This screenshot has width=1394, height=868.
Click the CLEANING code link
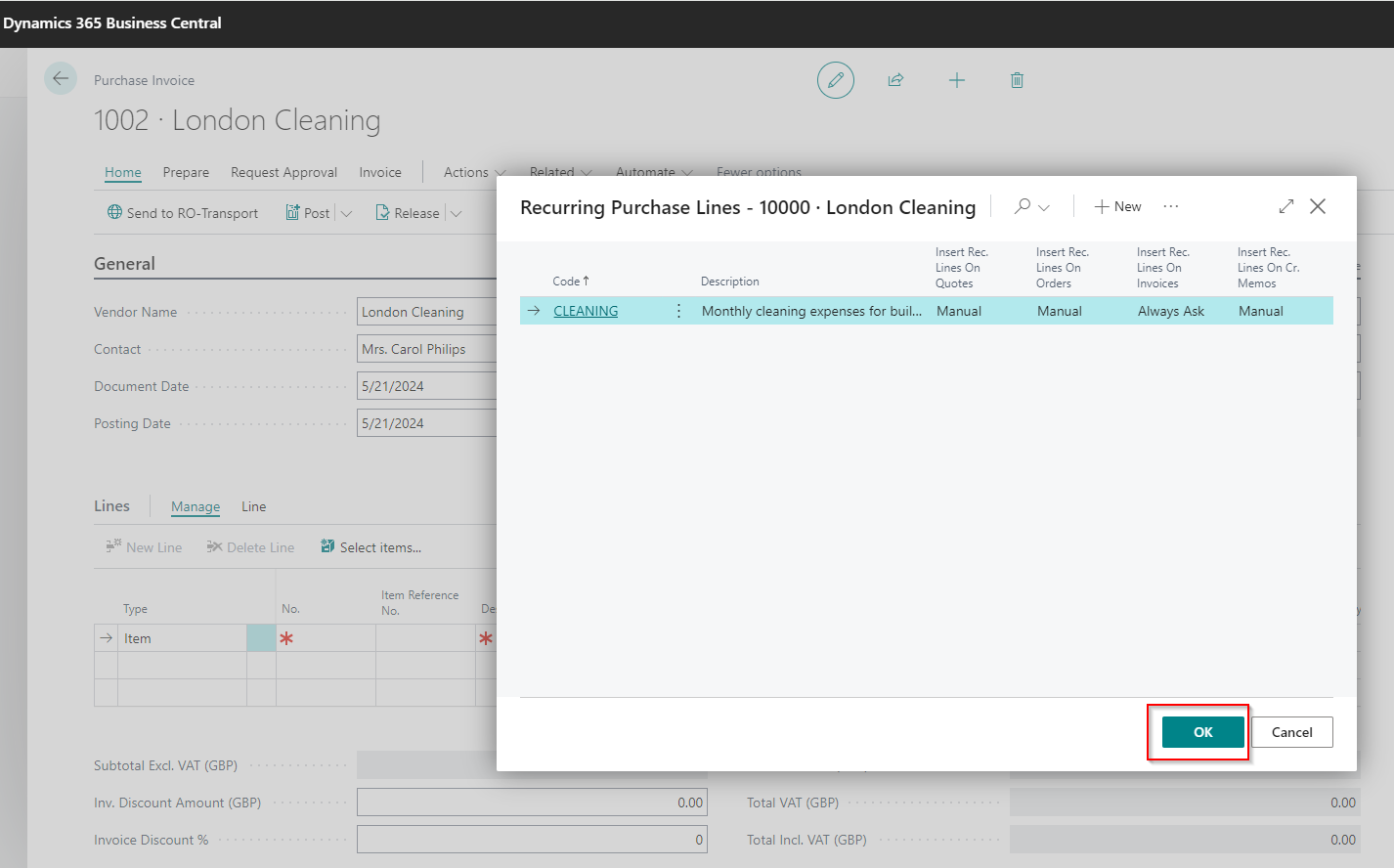(586, 311)
